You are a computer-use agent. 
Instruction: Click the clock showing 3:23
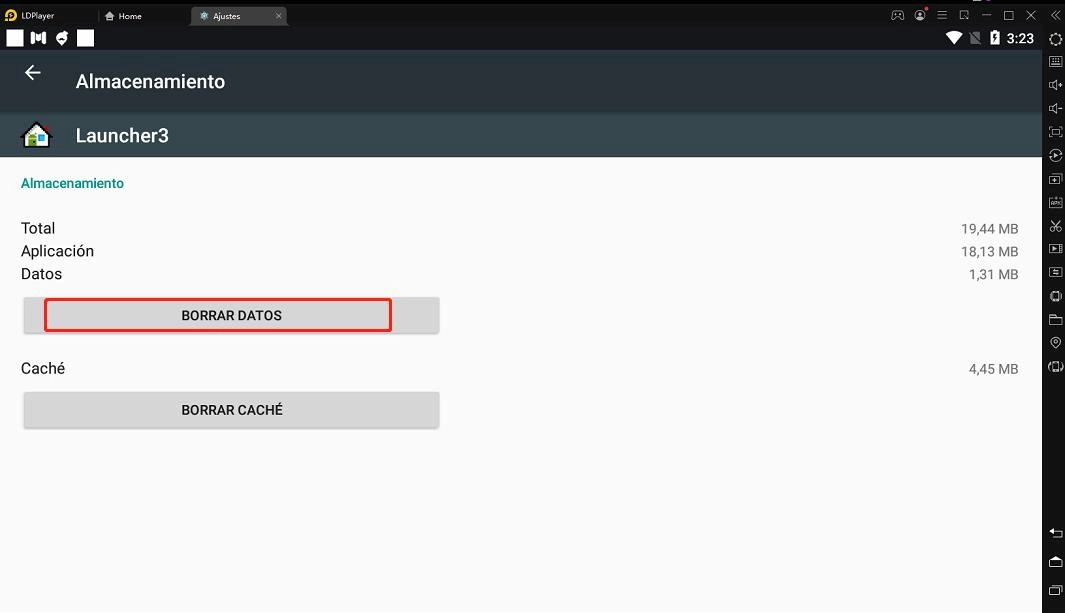click(1020, 39)
